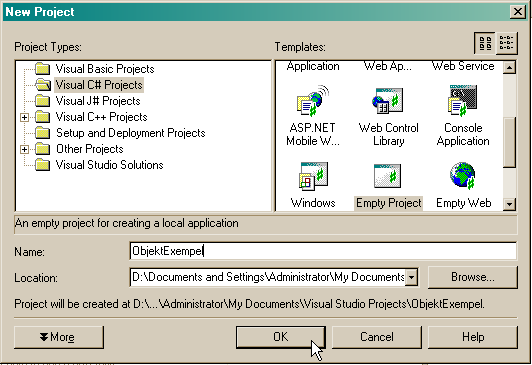The image size is (532, 365).
Task: Switch templates to large icons view
Action: pos(485,43)
